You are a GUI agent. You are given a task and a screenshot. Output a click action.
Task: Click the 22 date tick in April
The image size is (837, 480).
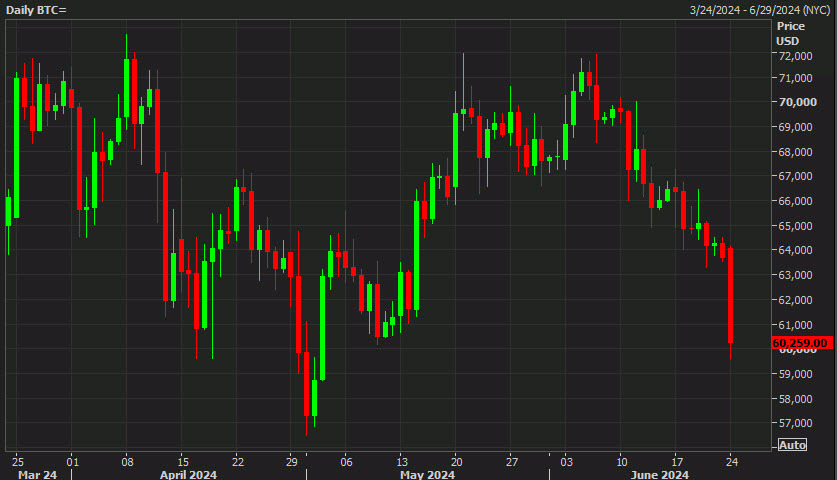click(238, 462)
